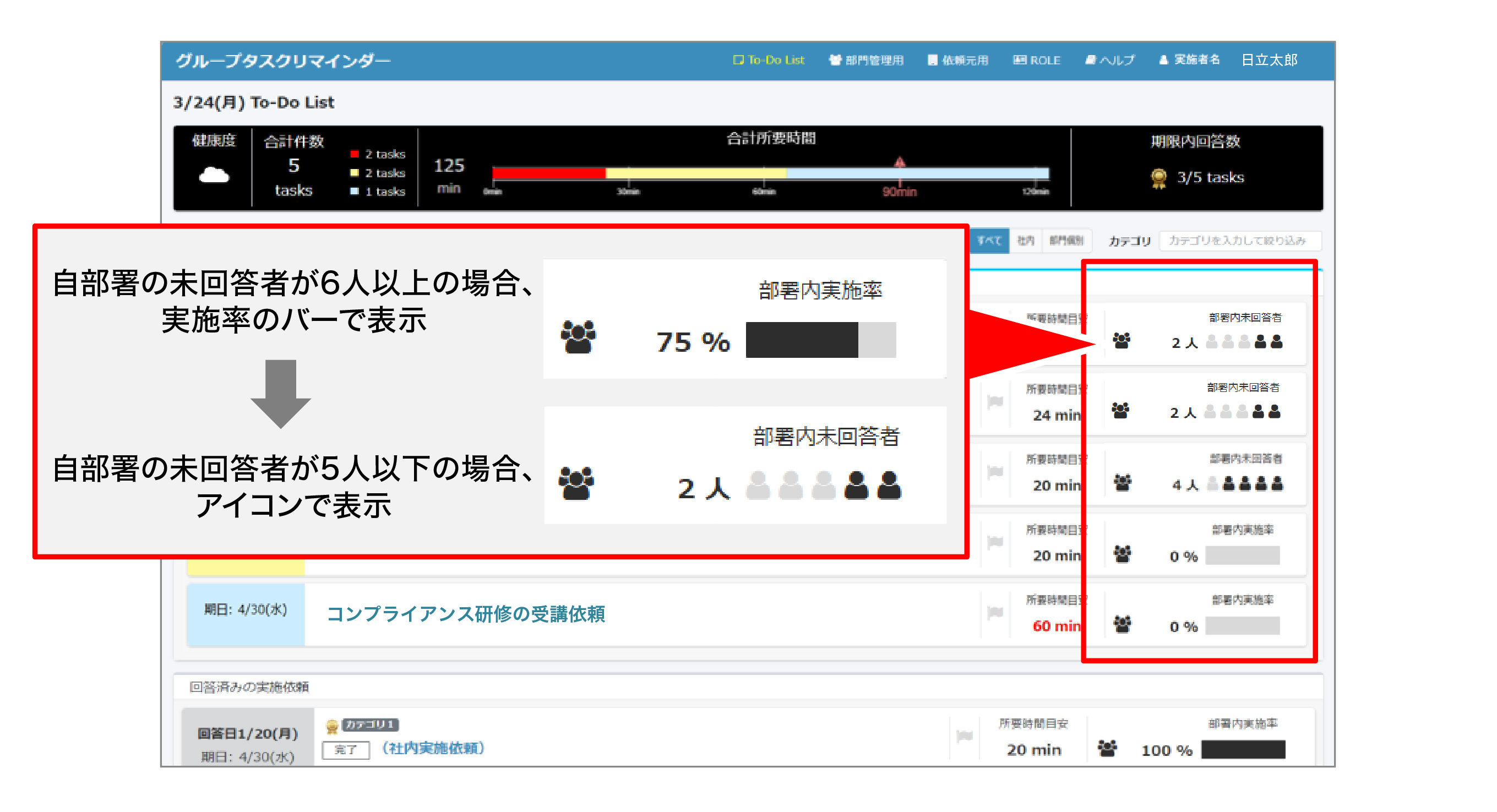Image resolution: width=1497 pixels, height=812 pixels.
Task: Click flag icon in answered 20 min row
Action: (x=965, y=736)
